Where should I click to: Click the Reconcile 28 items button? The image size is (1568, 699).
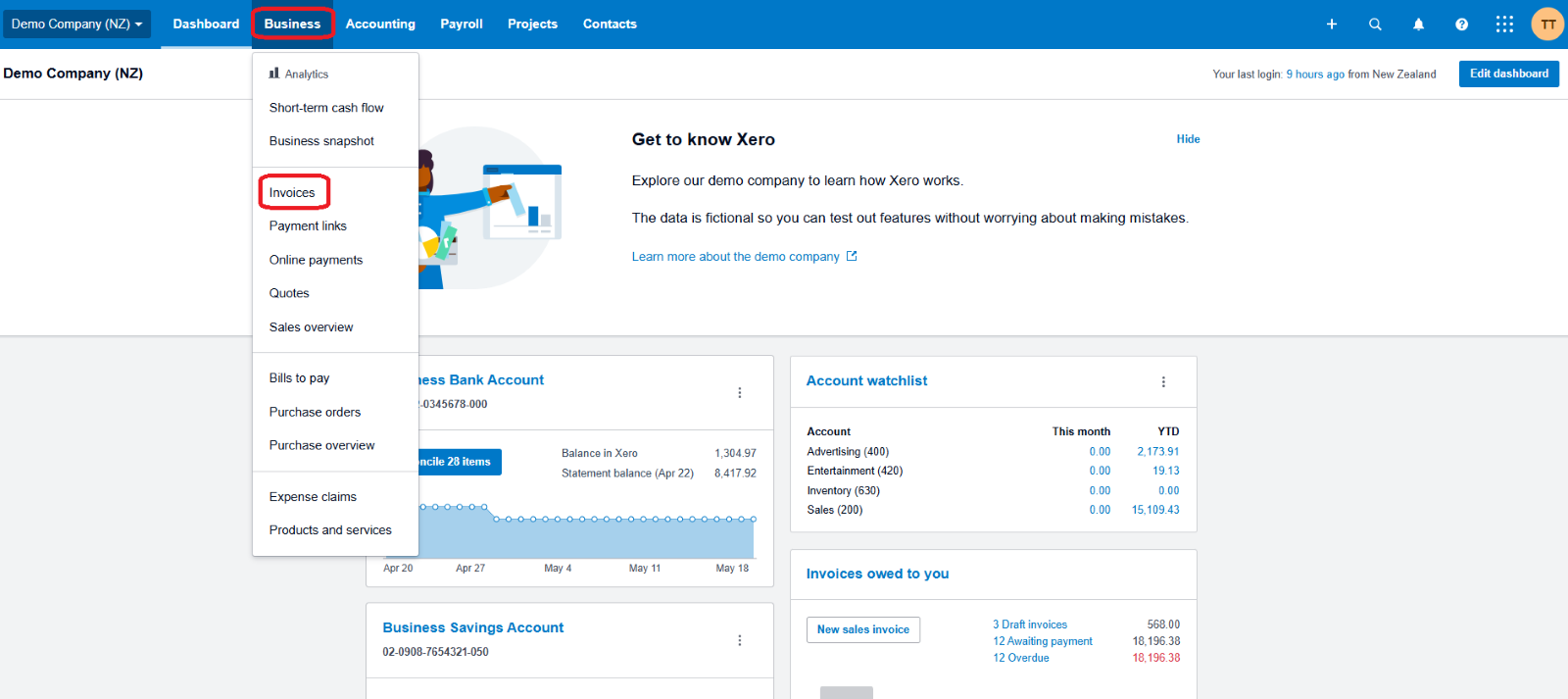click(460, 462)
